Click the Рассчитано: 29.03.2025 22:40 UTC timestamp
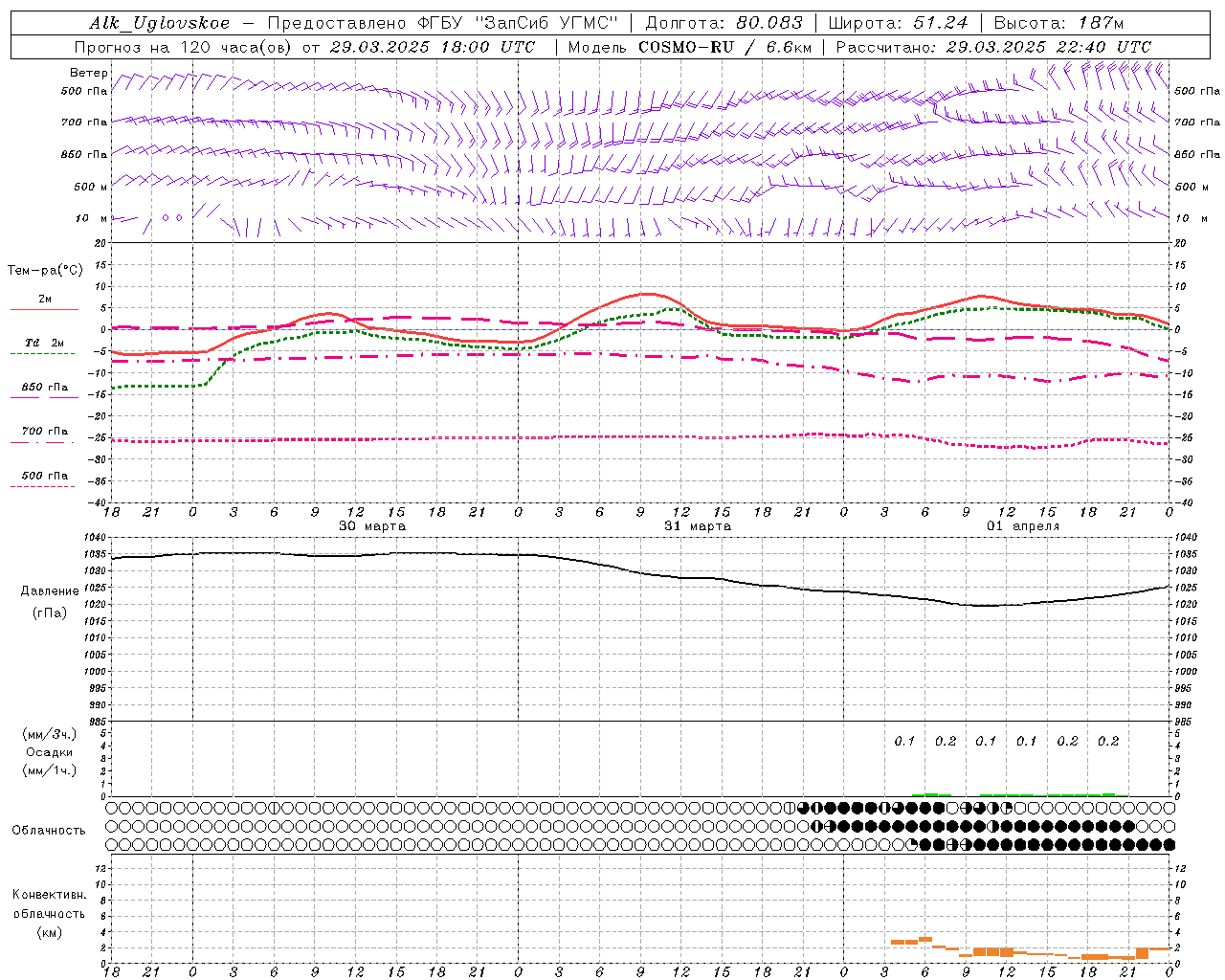The width and height of the screenshot is (1225, 980). point(993,47)
